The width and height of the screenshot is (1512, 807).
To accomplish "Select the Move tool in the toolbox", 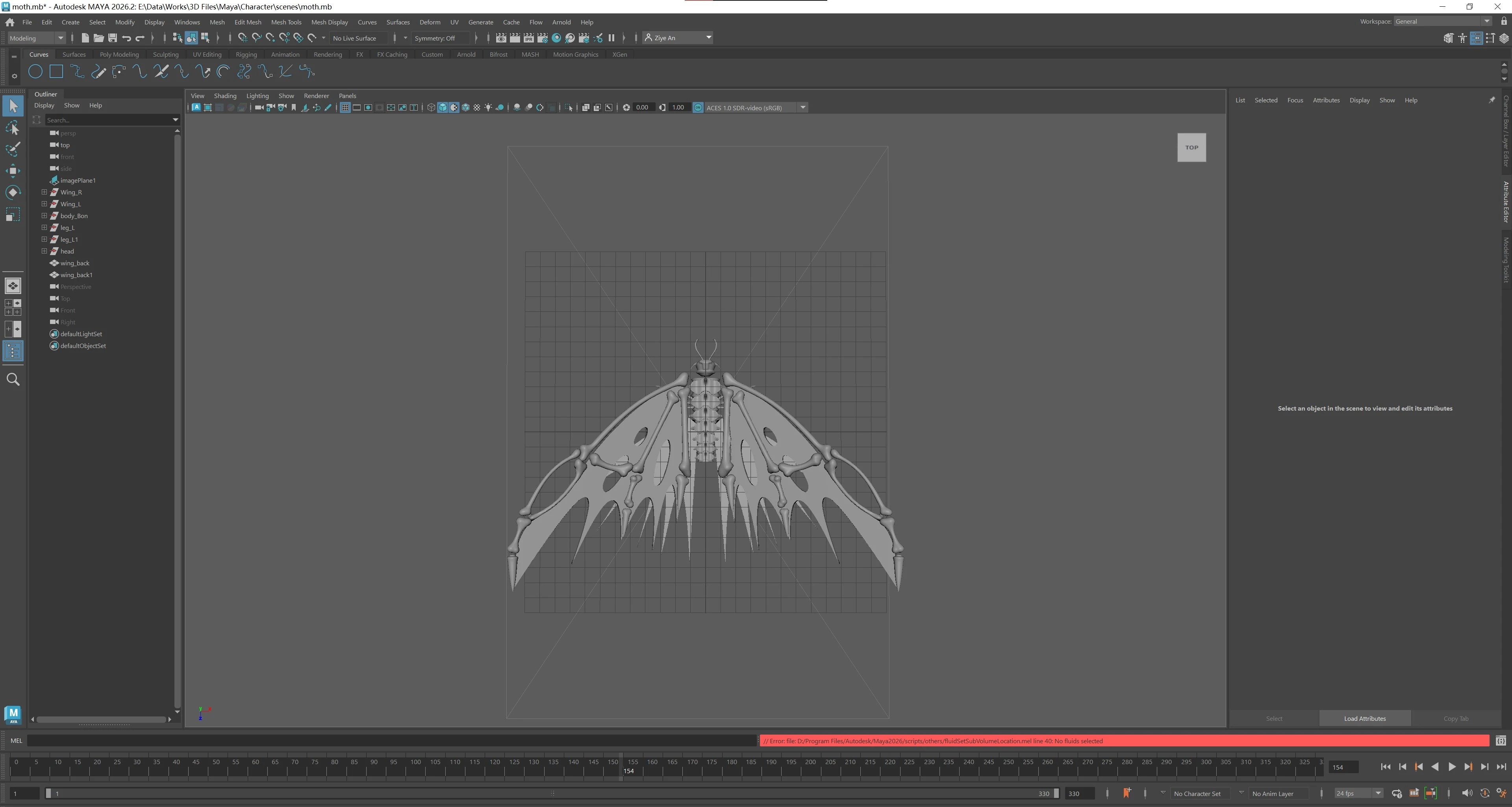I will coord(13,170).
